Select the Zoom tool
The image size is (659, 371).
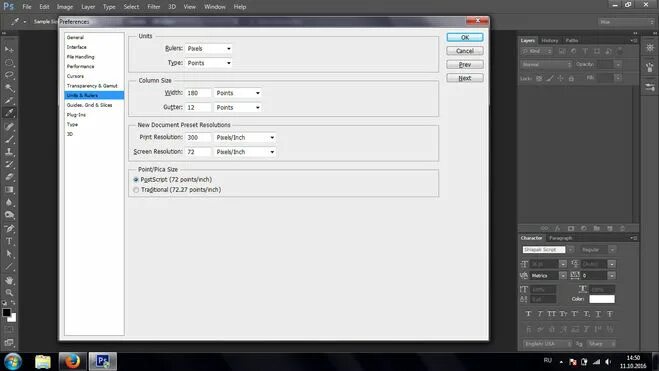(x=9, y=292)
